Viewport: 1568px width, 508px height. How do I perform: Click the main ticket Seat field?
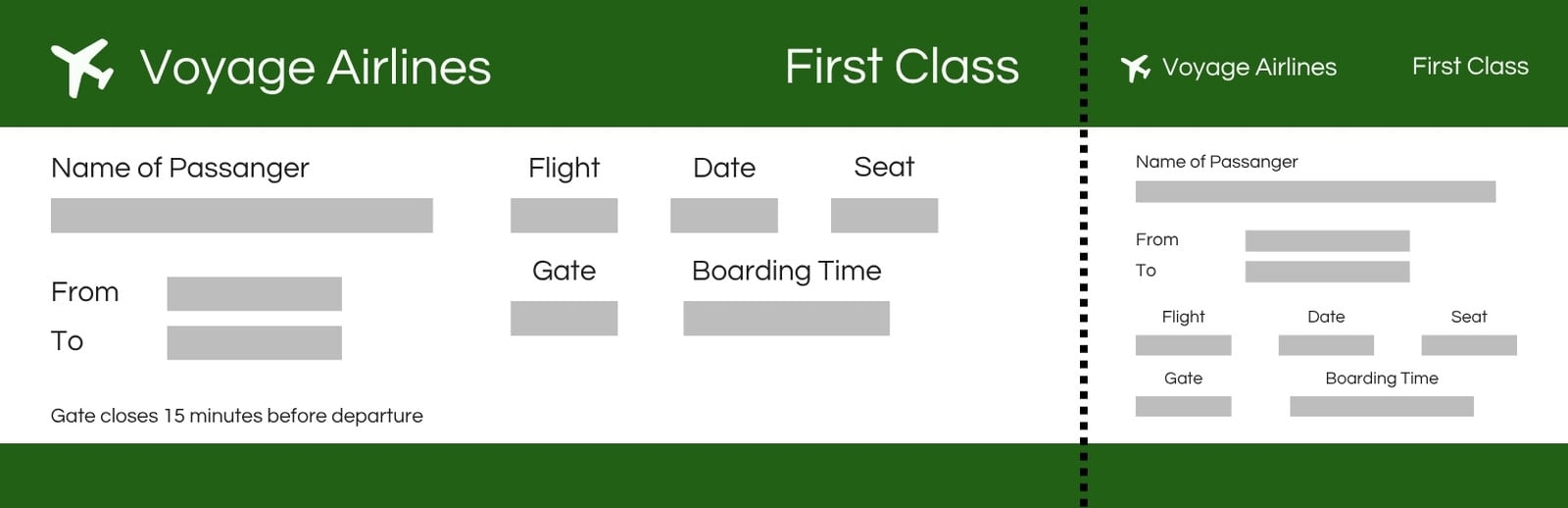tap(884, 215)
